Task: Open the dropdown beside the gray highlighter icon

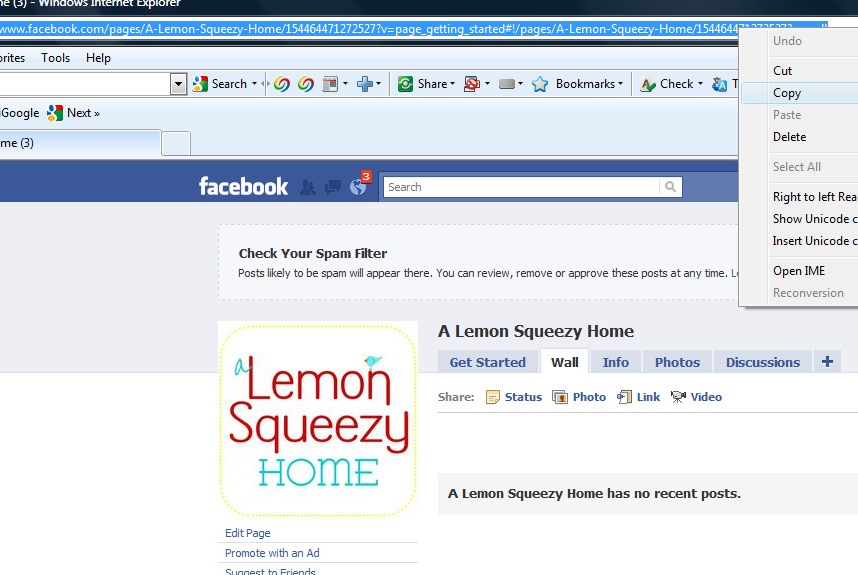Action: 520,84
